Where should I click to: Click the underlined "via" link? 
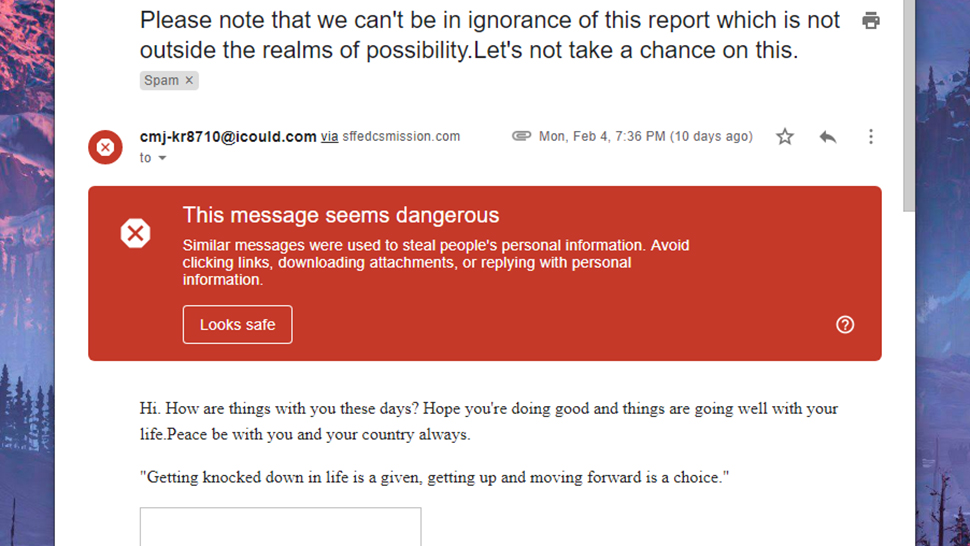(329, 137)
